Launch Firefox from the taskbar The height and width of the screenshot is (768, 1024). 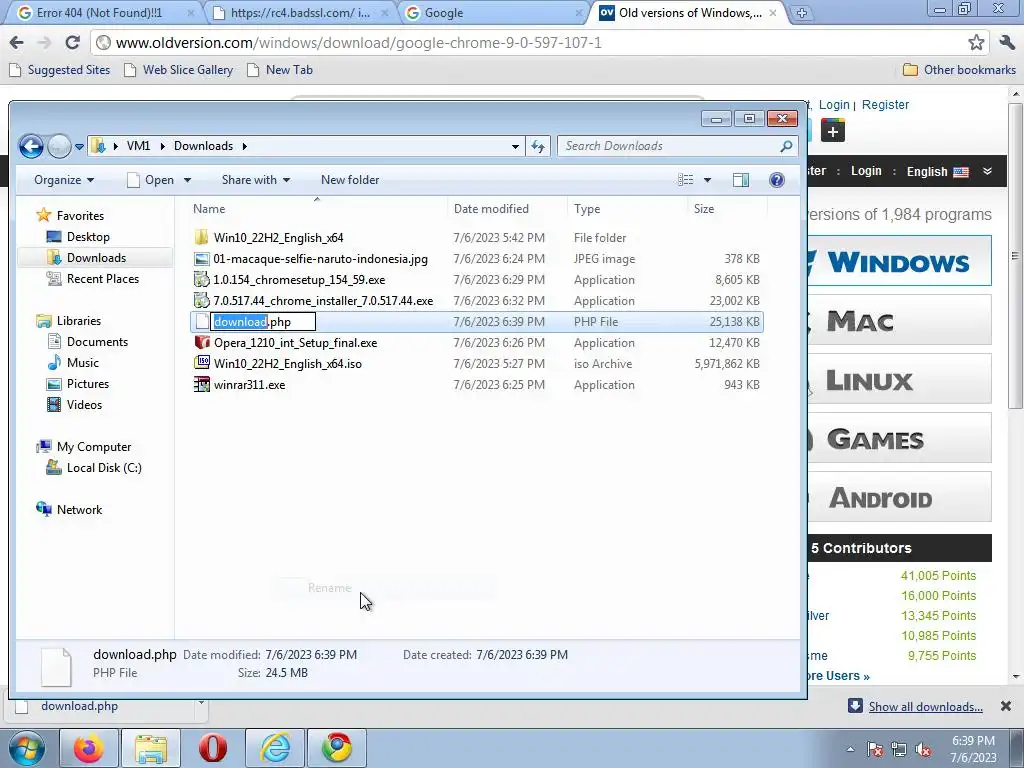click(89, 748)
